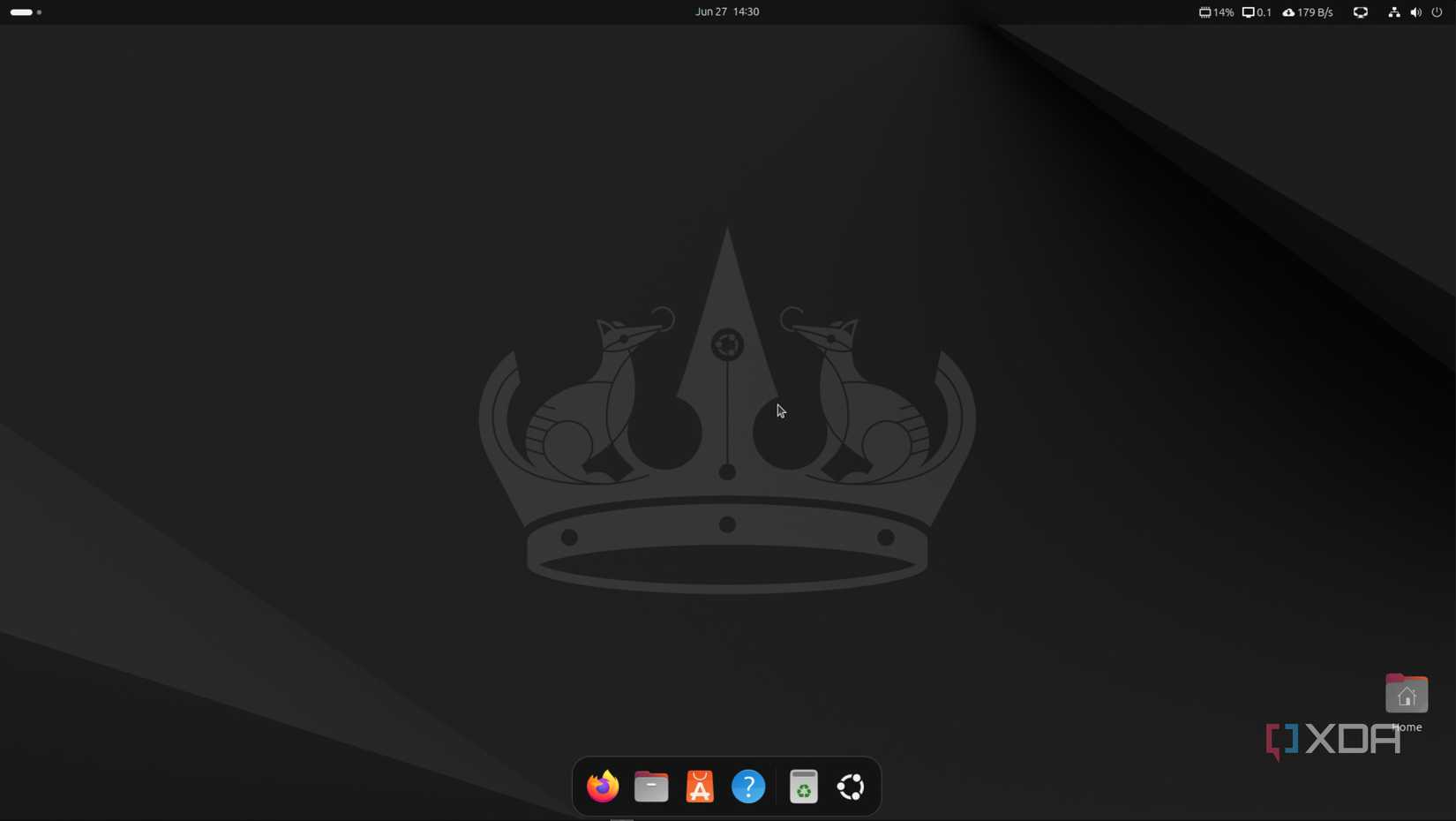Open the App Center from the dock
The width and height of the screenshot is (1456, 821).
pos(700,787)
